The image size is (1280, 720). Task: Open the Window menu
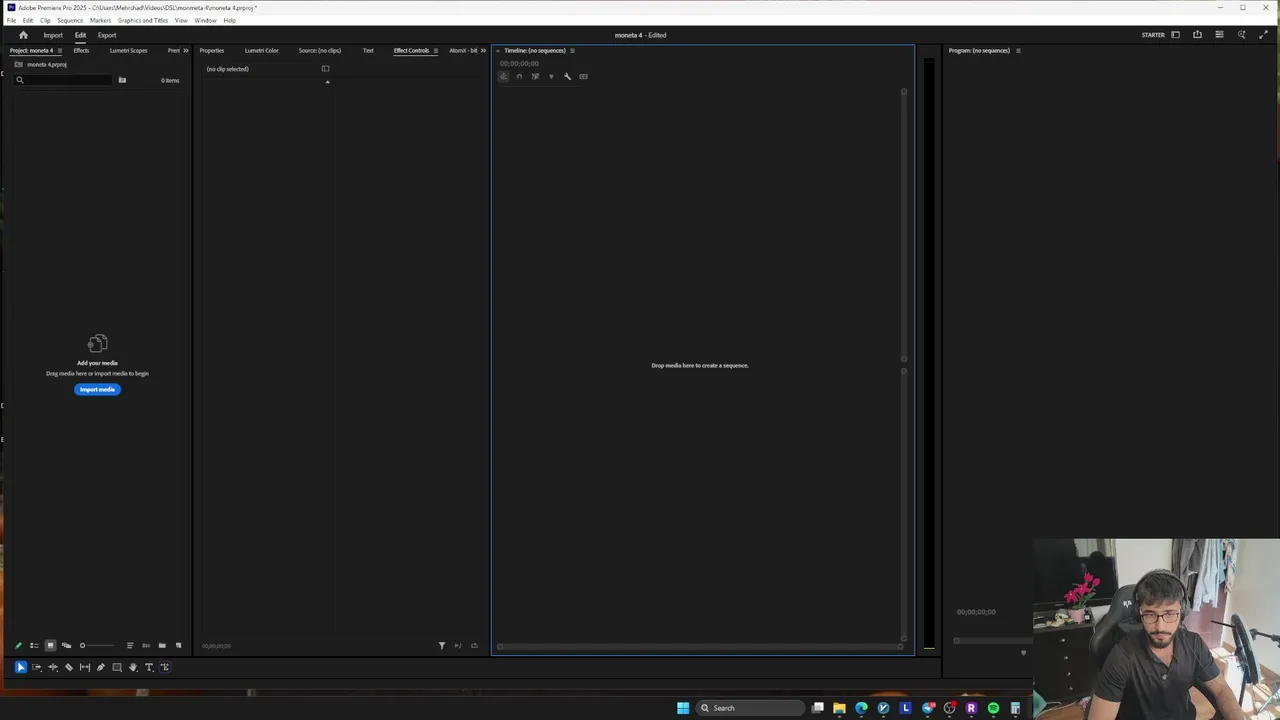coord(205,20)
